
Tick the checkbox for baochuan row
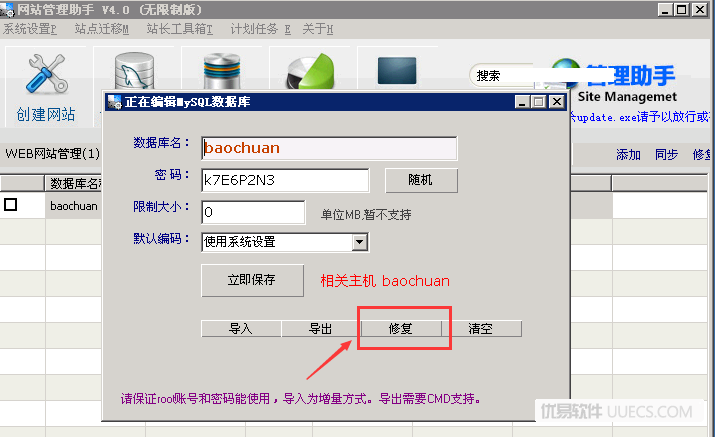10,204
